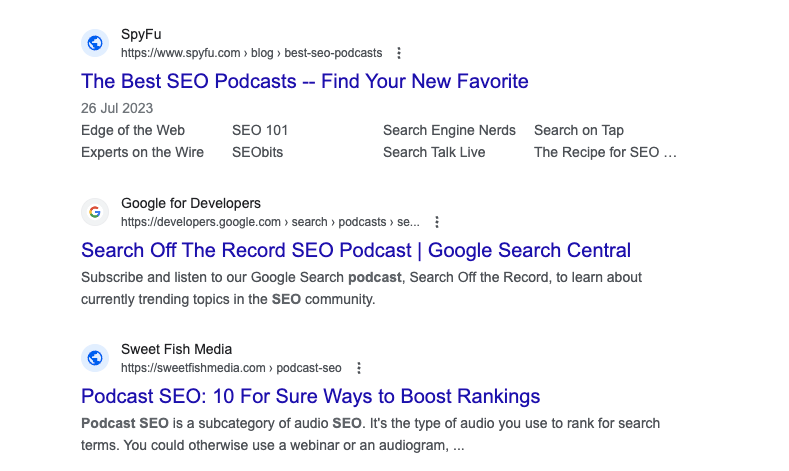Viewport: 789px width, 471px height.
Task: Click the SEO 101 sitelink
Action: pos(260,130)
